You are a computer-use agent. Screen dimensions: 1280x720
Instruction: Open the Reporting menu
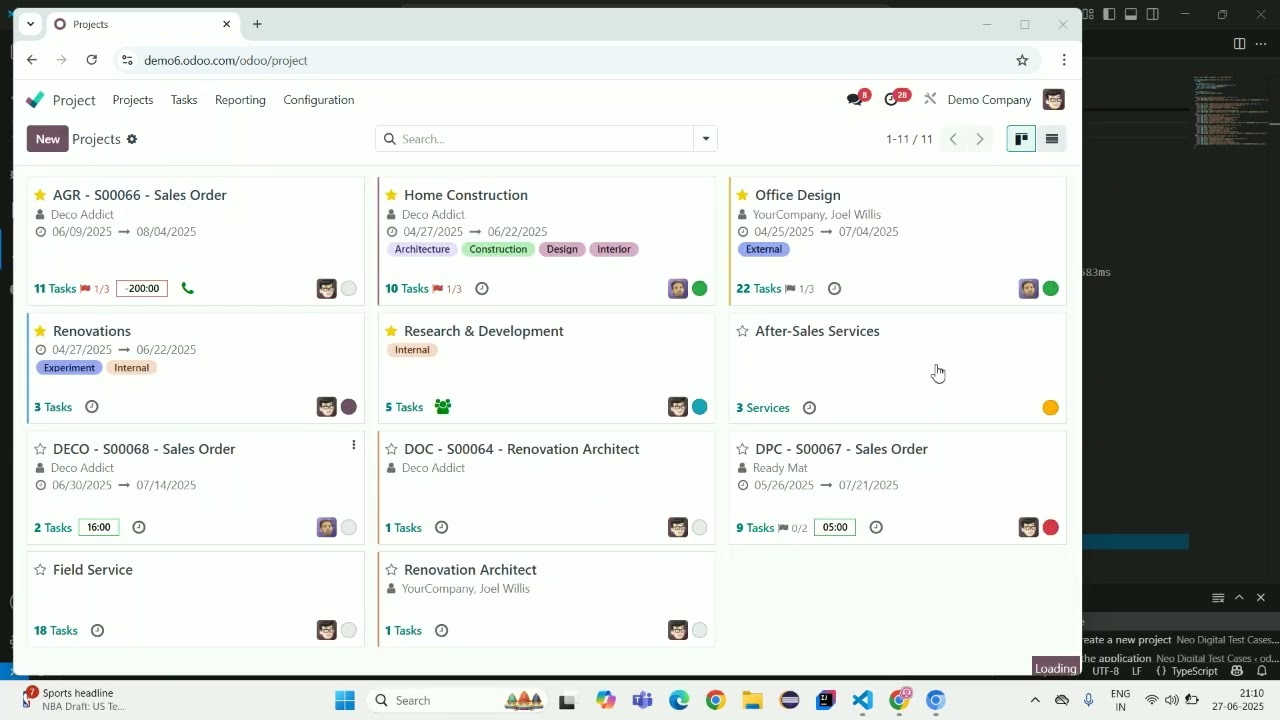240,100
